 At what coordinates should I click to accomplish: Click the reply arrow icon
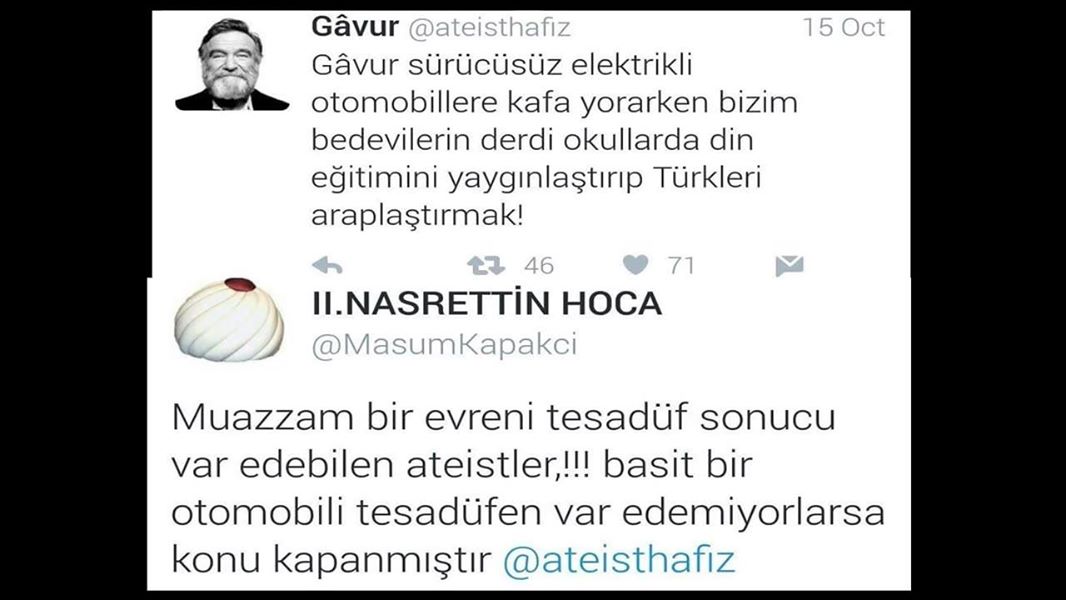[x=327, y=266]
